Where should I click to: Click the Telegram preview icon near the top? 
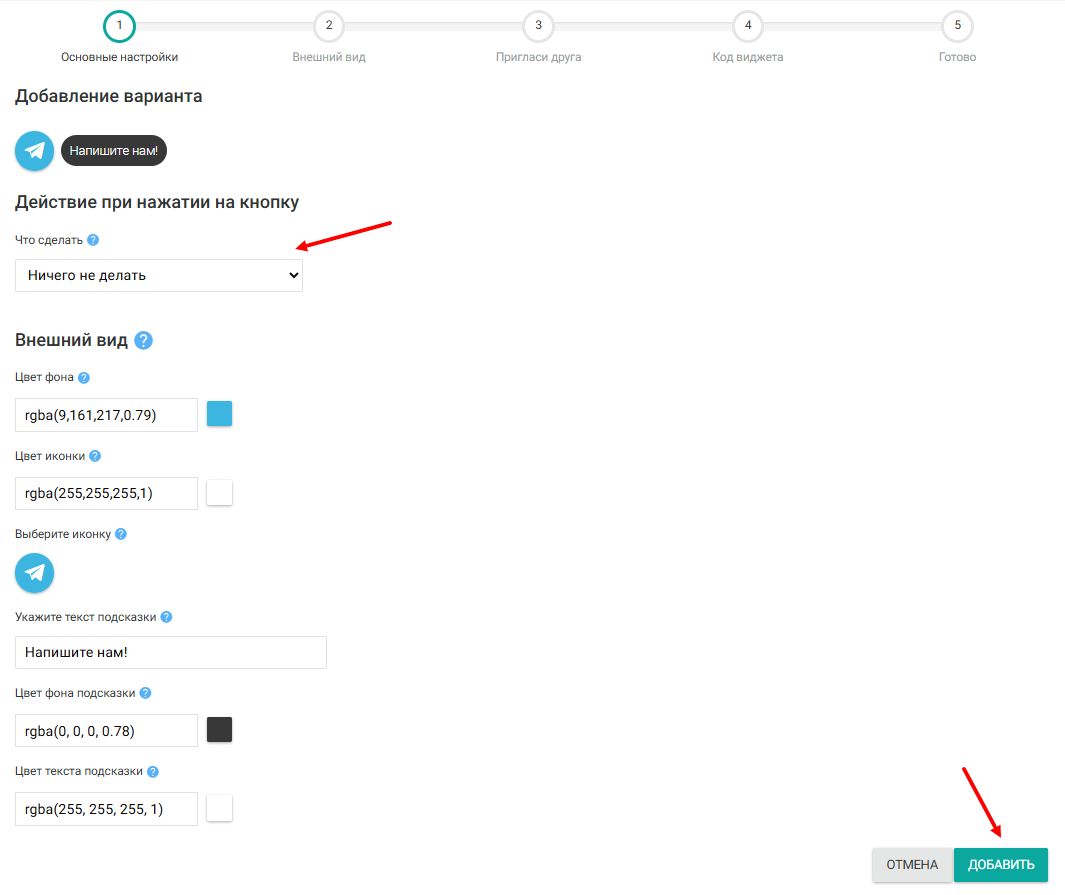click(34, 151)
